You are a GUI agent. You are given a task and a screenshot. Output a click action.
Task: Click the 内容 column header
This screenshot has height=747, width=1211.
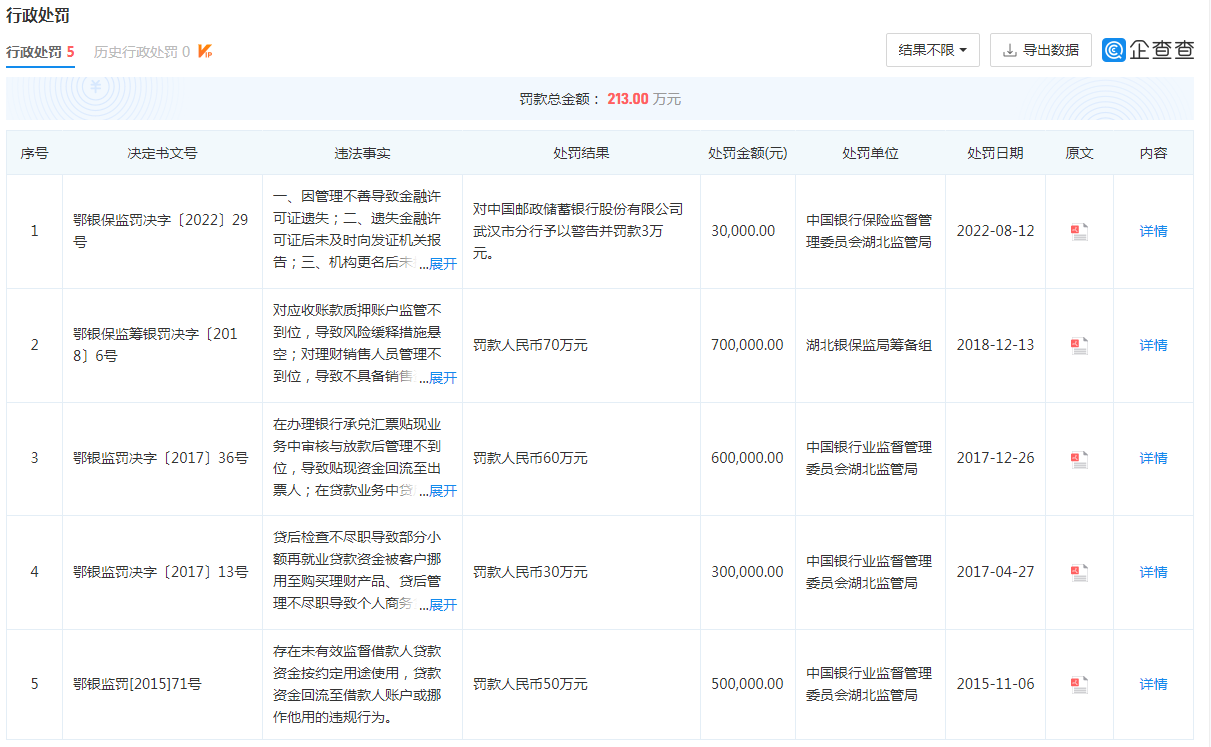(x=1153, y=154)
